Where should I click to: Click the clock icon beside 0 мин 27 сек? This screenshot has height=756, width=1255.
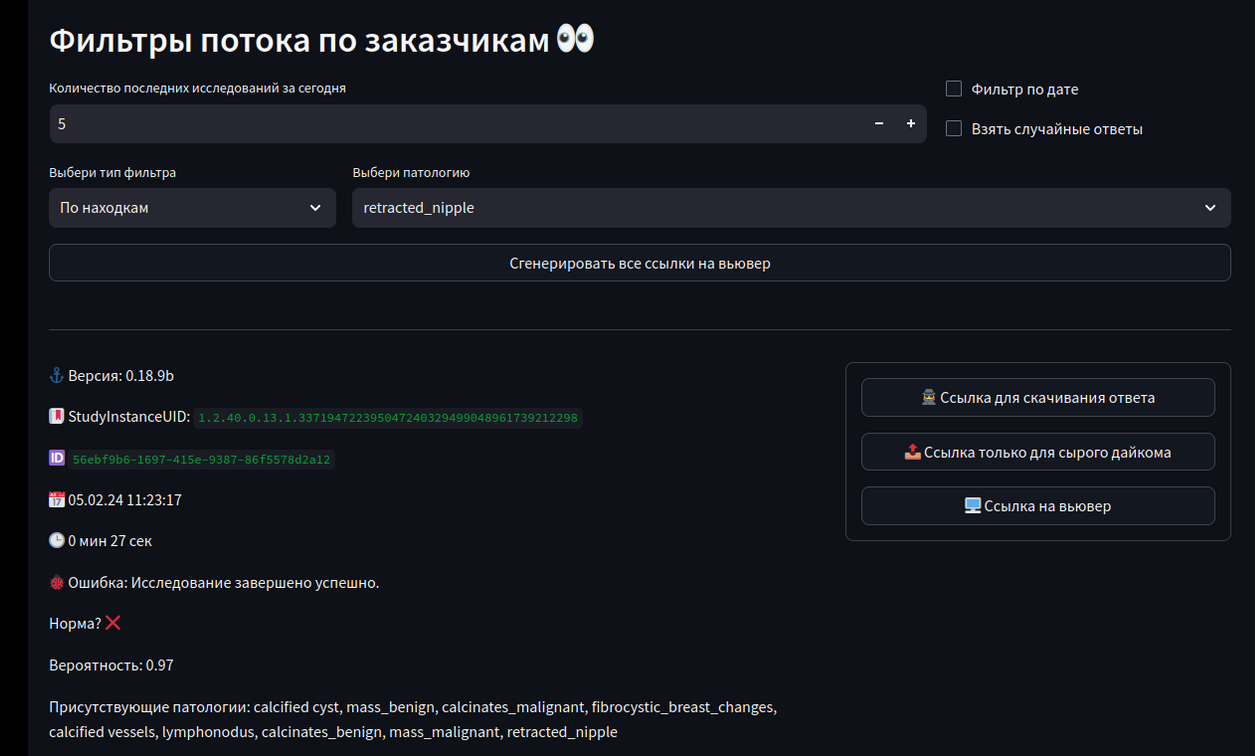(57, 541)
